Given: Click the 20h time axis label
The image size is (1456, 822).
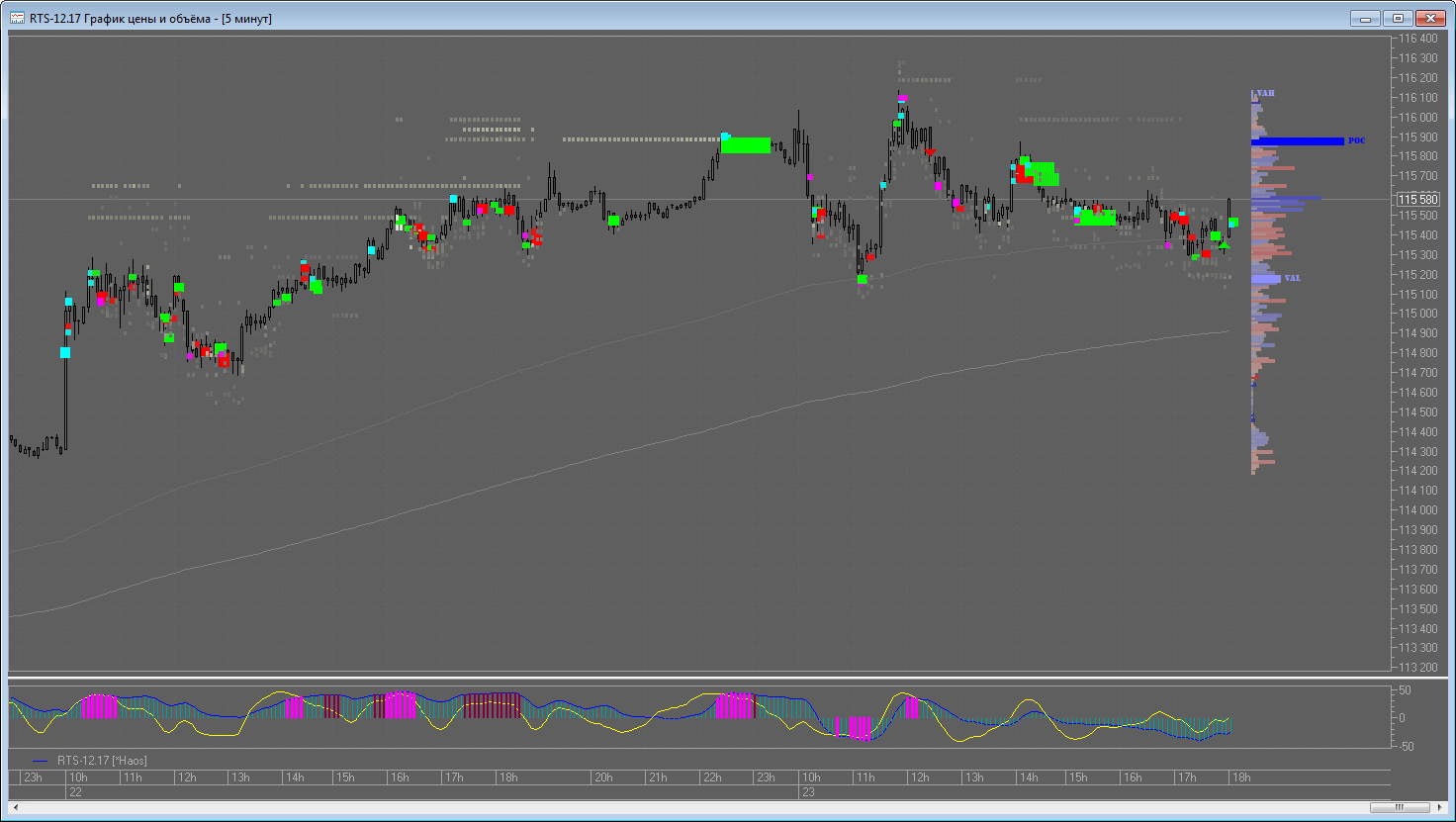Looking at the screenshot, I should (x=602, y=777).
